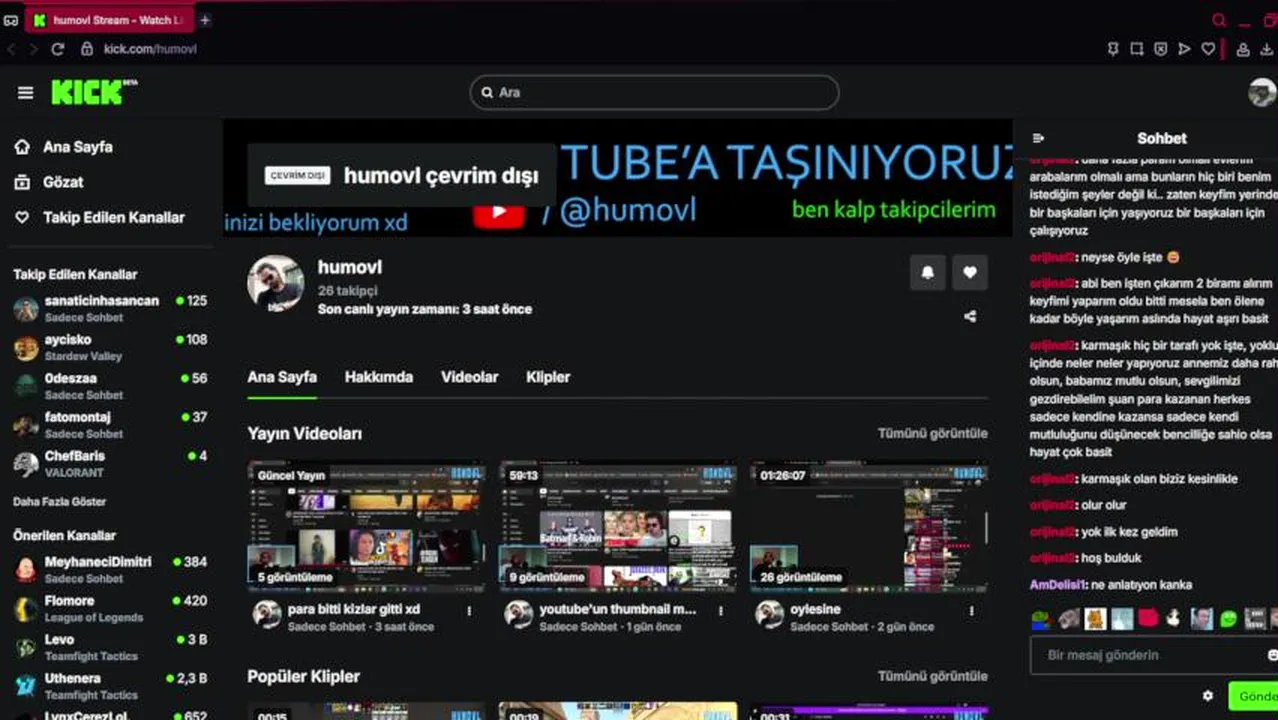Viewport: 1278px width, 720px height.
Task: View all Yayın Videoları
Action: [932, 433]
